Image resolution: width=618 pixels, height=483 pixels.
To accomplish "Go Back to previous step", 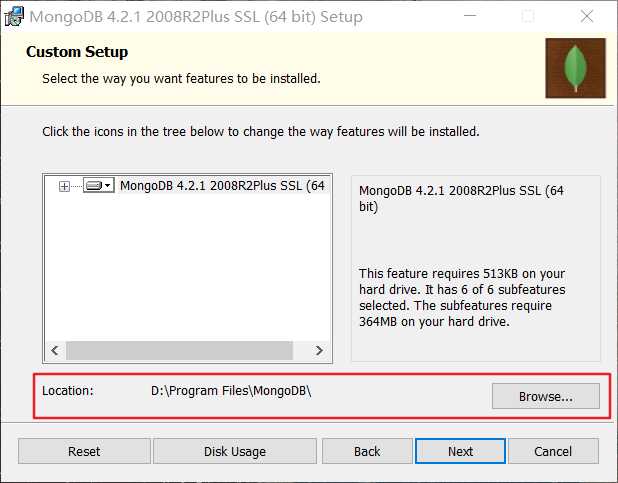I will pos(367,451).
